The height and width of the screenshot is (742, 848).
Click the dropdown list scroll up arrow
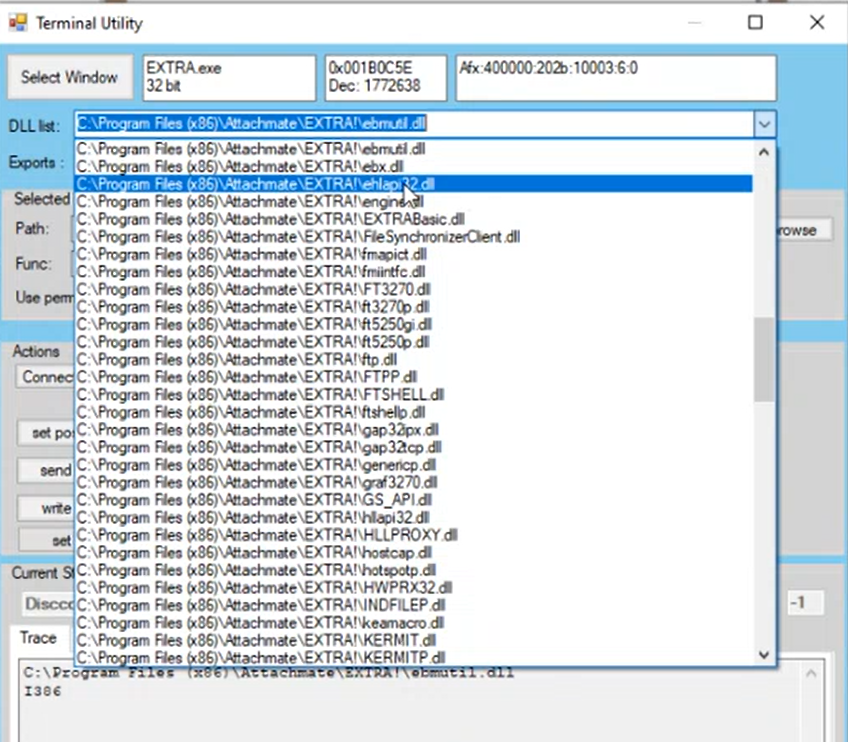[x=764, y=152]
